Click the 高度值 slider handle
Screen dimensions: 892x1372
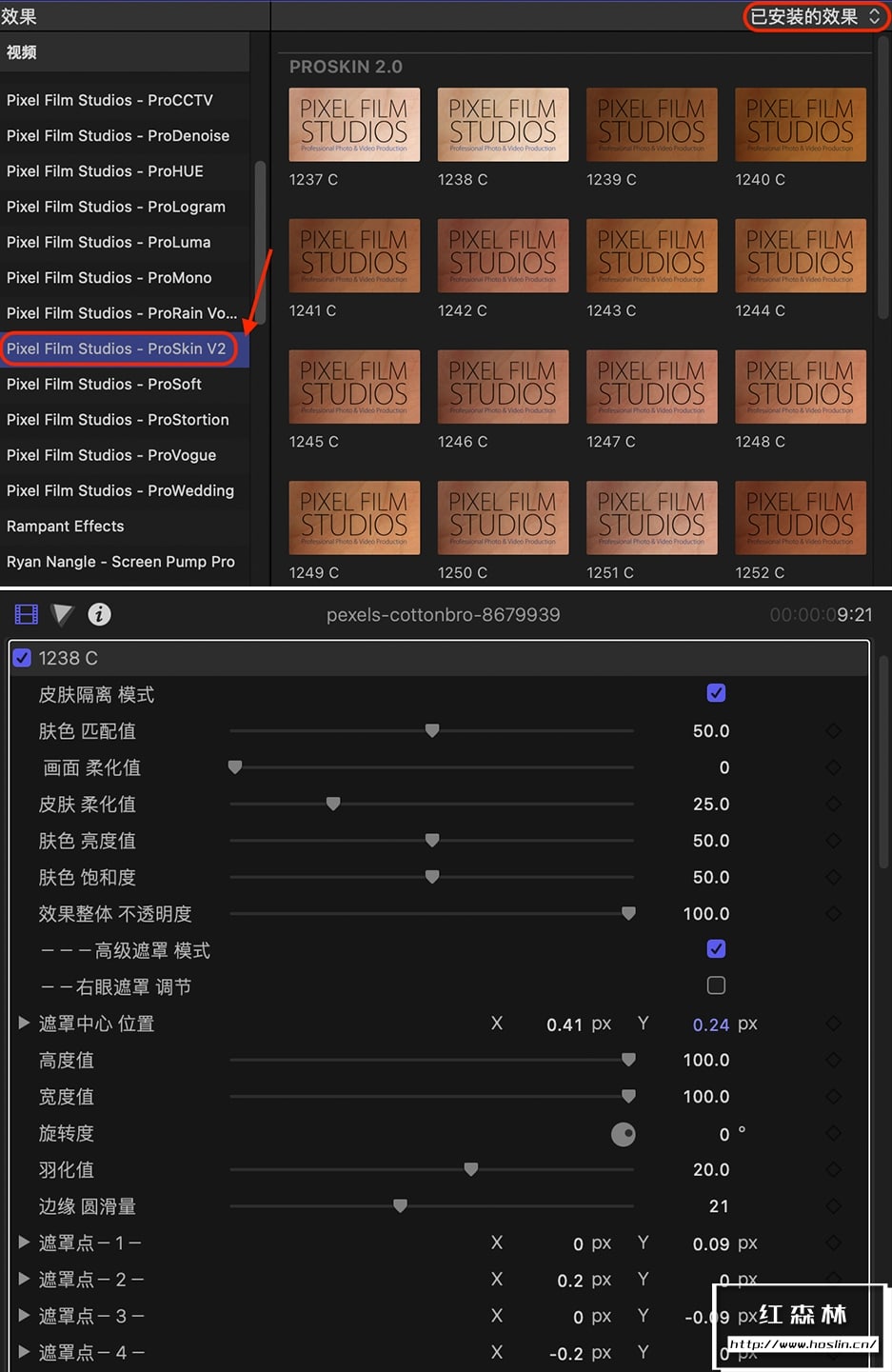(628, 1059)
